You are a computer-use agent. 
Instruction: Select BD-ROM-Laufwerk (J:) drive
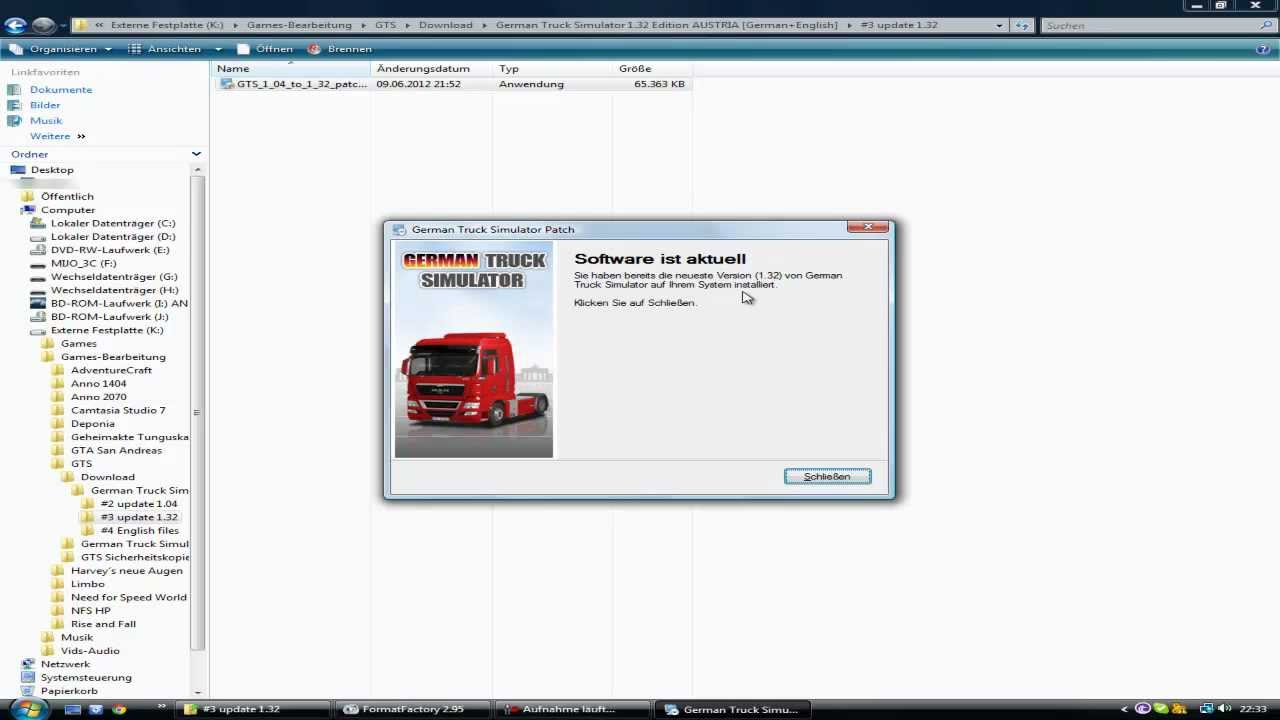point(109,317)
